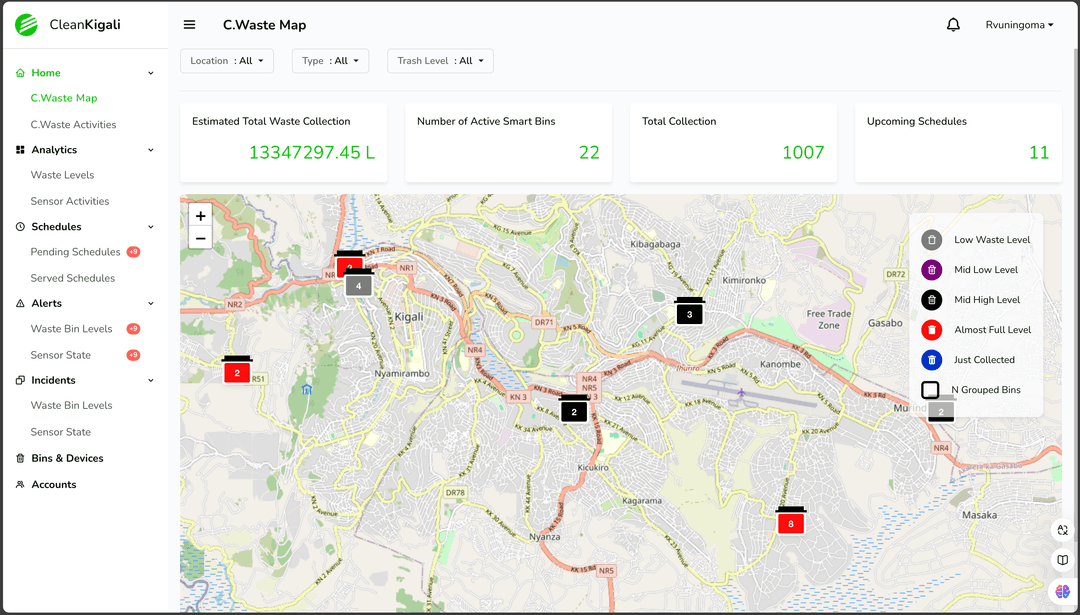Open C.Waste Map in sidebar
The image size is (1080, 615).
point(64,98)
